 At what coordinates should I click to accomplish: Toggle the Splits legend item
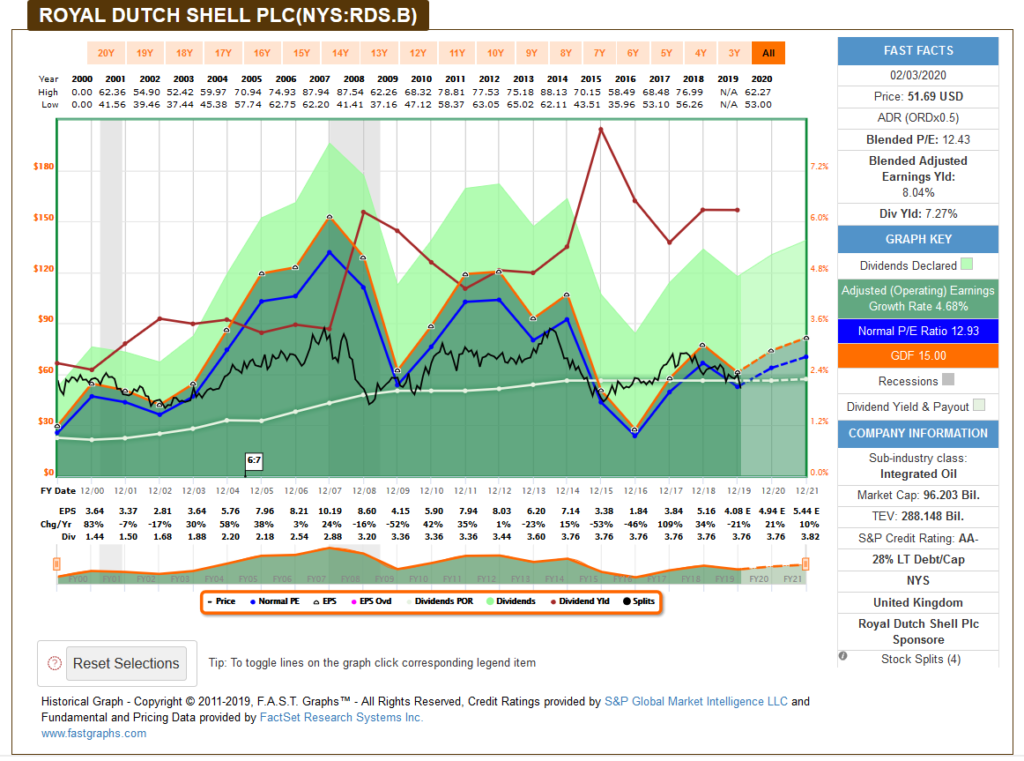point(639,602)
